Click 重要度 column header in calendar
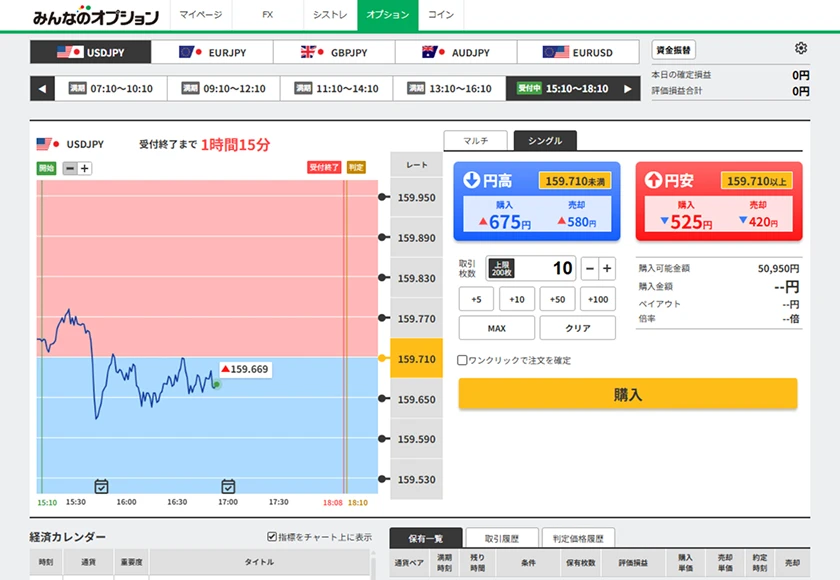840x580 pixels. pyautogui.click(x=131, y=562)
